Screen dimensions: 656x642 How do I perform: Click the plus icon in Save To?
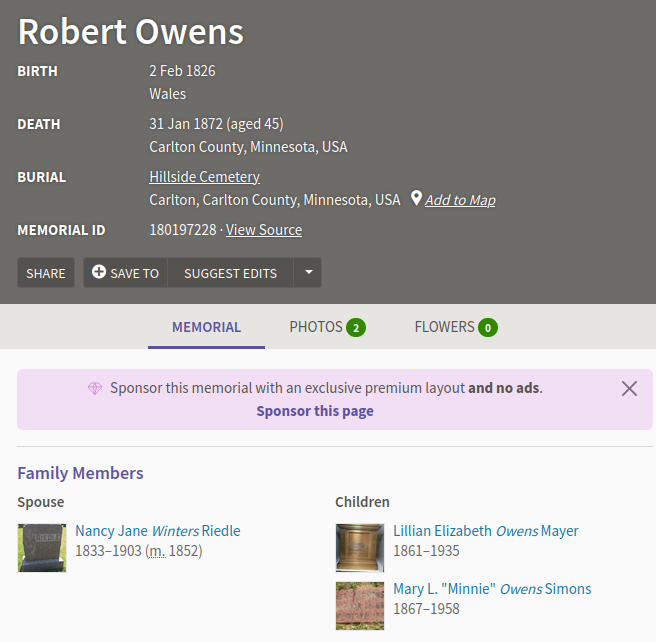tap(99, 273)
